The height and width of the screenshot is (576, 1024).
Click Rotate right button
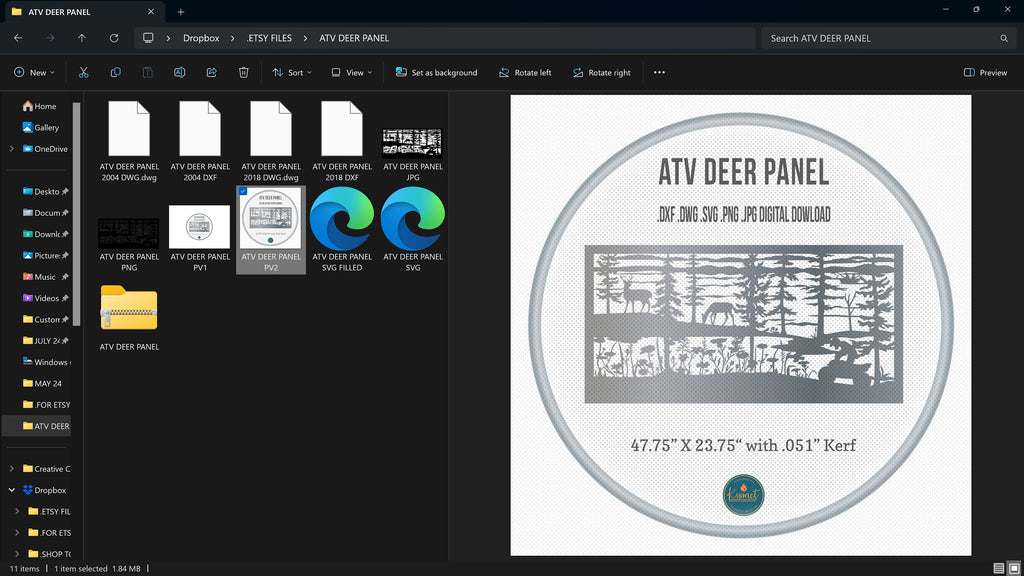click(601, 72)
